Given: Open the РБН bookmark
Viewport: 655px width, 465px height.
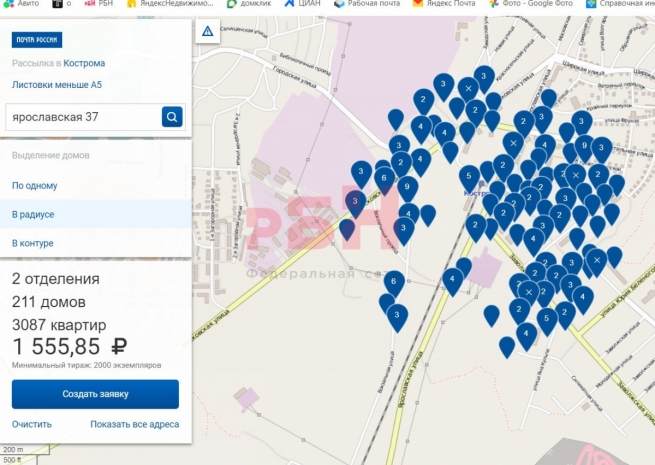Looking at the screenshot, I should [104, 4].
